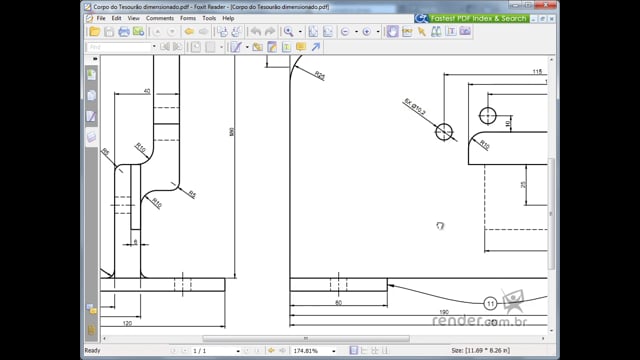Open the Comments menu
The height and width of the screenshot is (360, 640).
coord(160,18)
